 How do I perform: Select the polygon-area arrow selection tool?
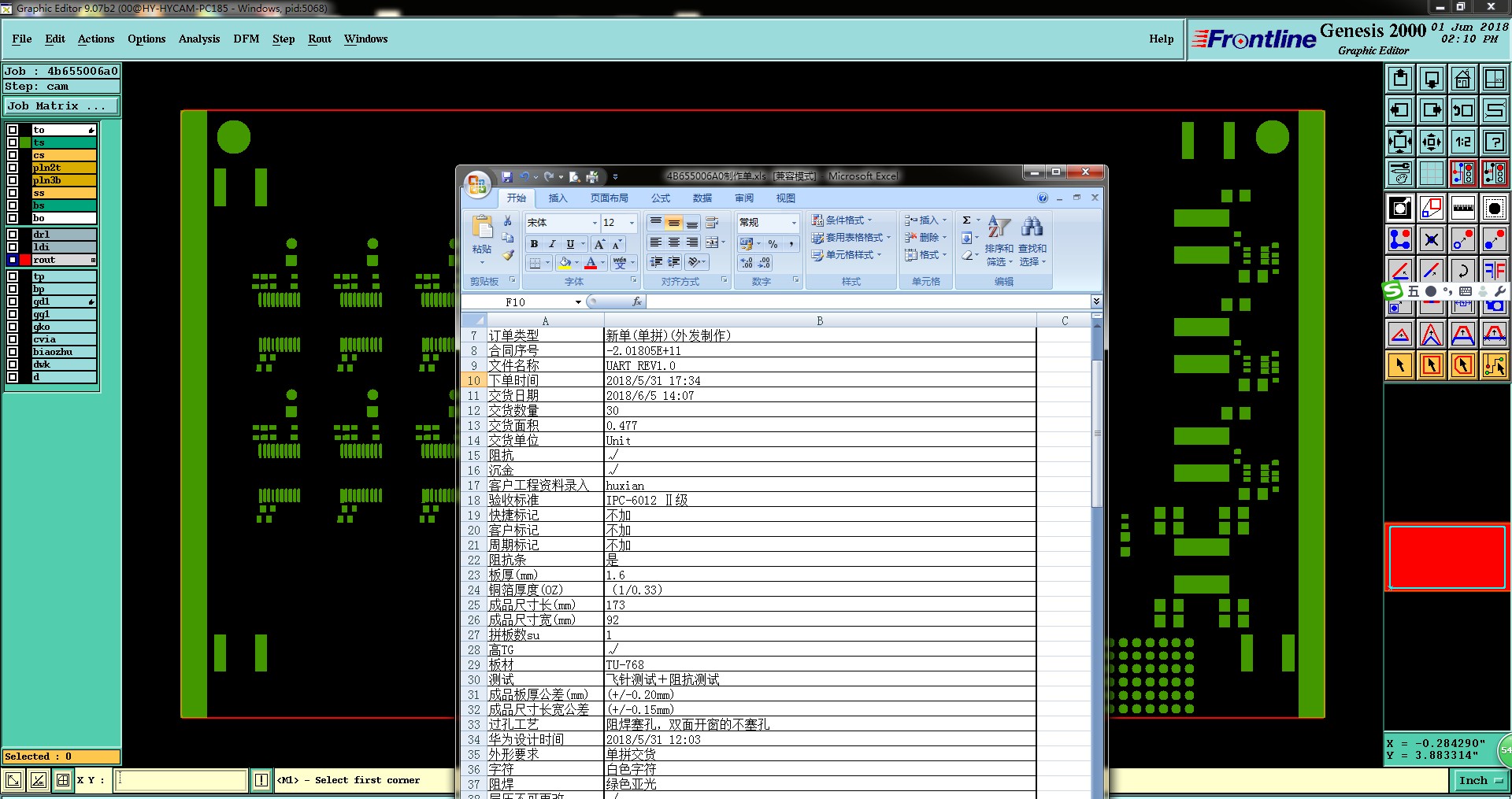(x=1462, y=365)
